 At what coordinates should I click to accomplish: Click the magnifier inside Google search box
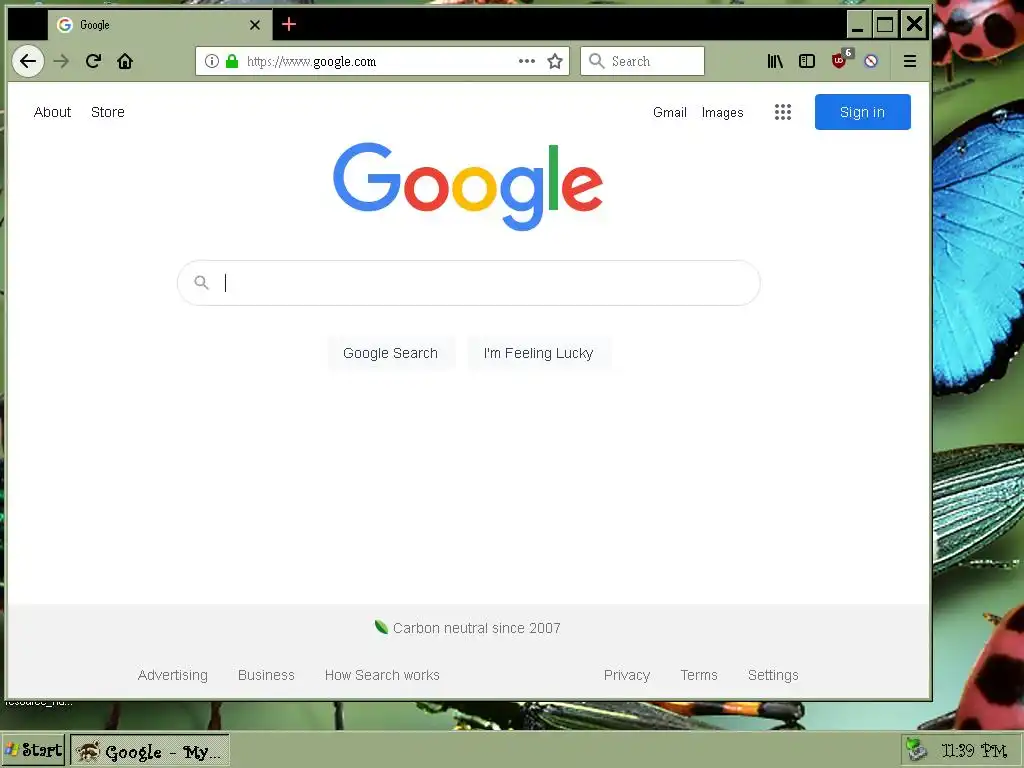[201, 282]
